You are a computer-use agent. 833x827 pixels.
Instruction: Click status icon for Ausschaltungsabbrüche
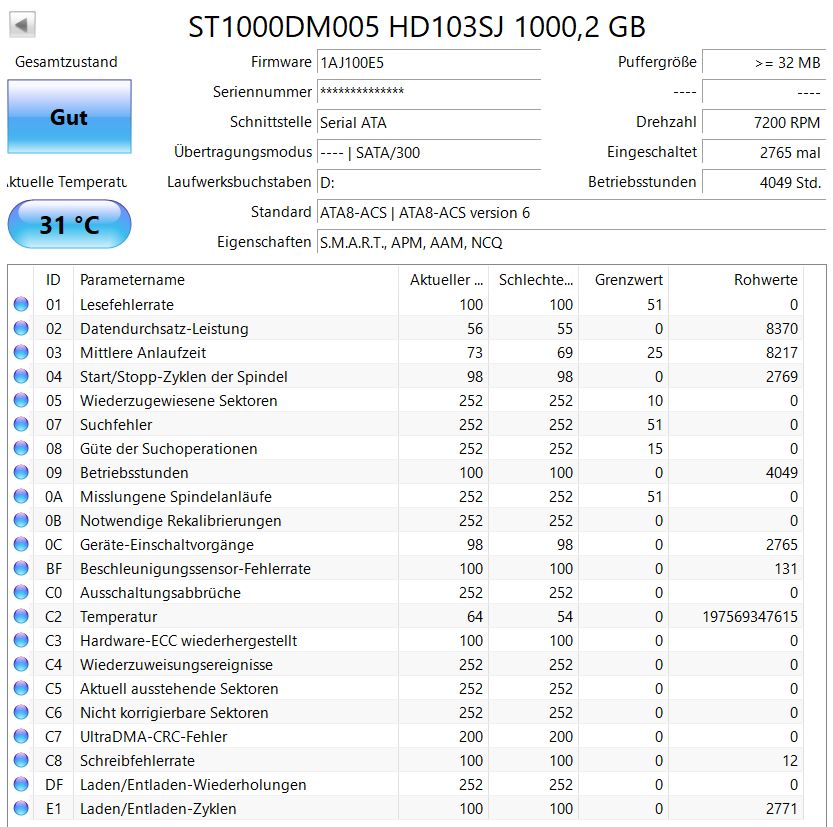pos(21,592)
